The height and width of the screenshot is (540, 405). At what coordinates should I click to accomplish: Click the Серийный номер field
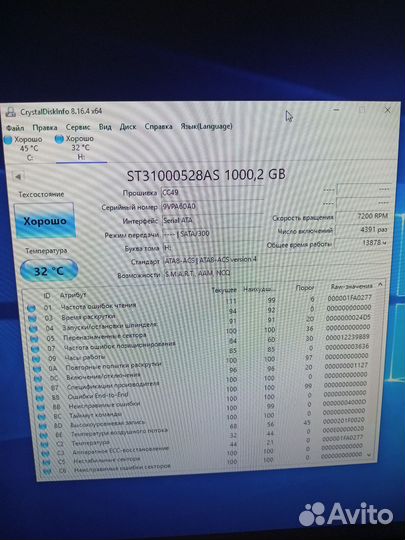pos(212,206)
